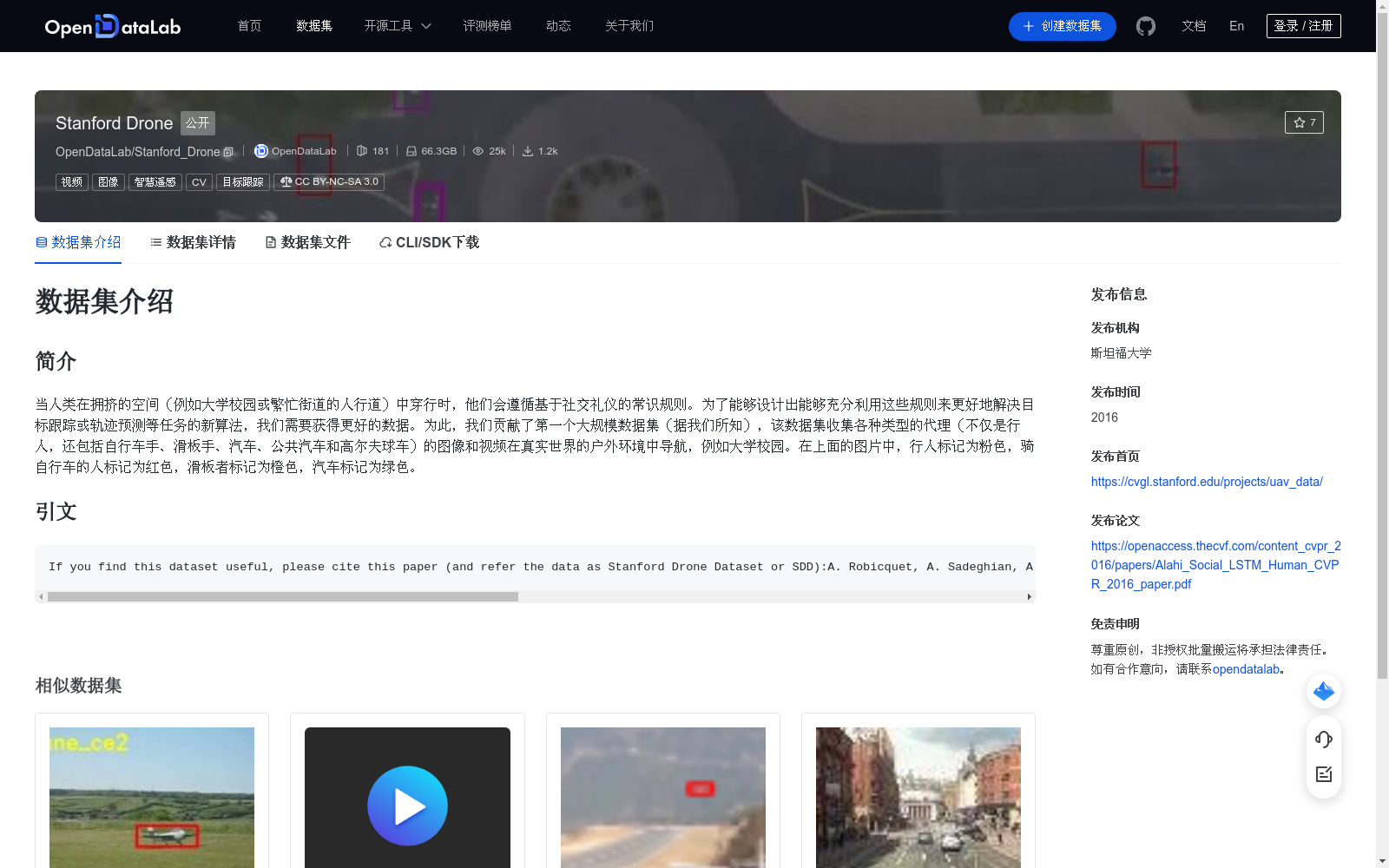
Task: Expand the 开源工具 dropdown
Action: [x=398, y=26]
